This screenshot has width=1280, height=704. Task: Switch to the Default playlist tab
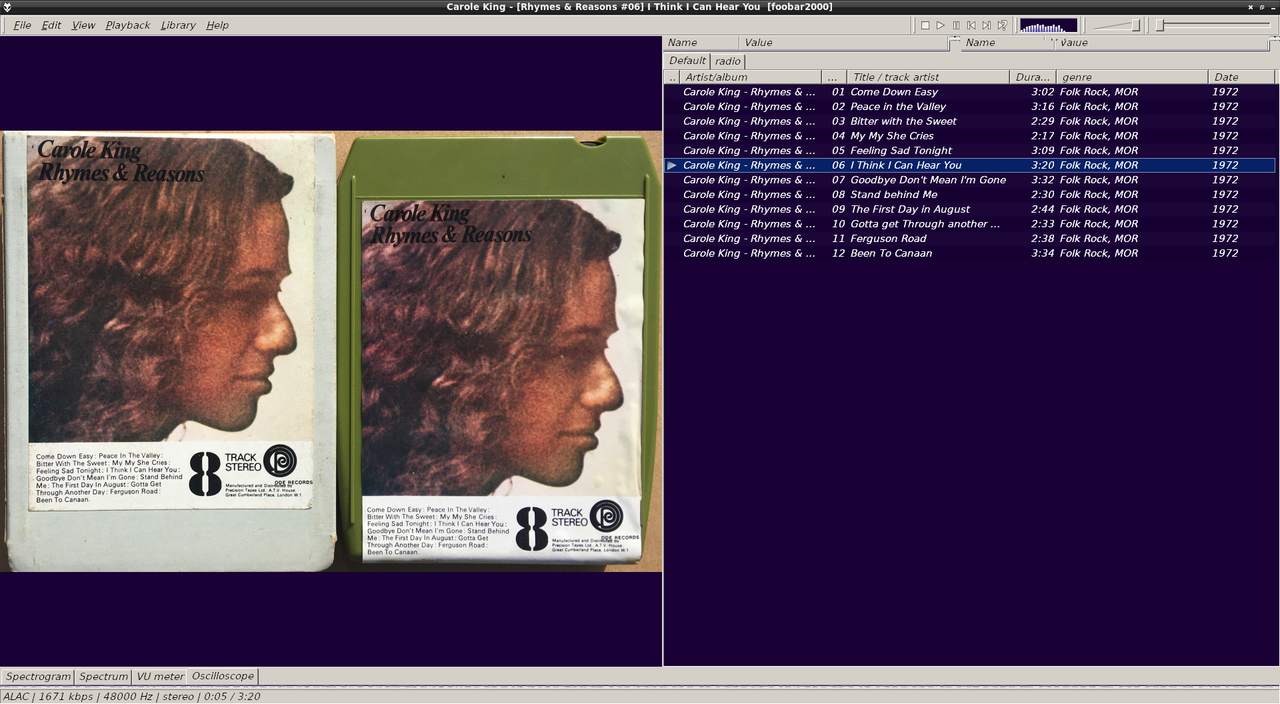click(x=687, y=60)
